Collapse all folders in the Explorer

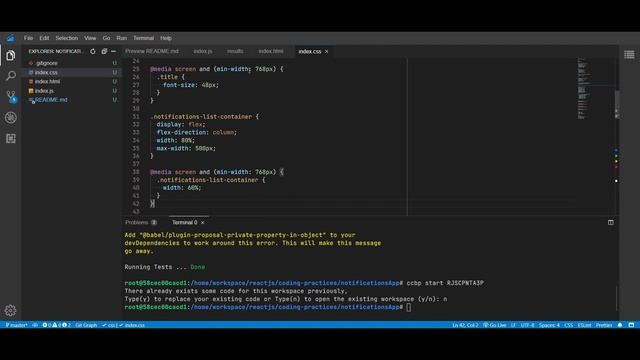pos(104,51)
